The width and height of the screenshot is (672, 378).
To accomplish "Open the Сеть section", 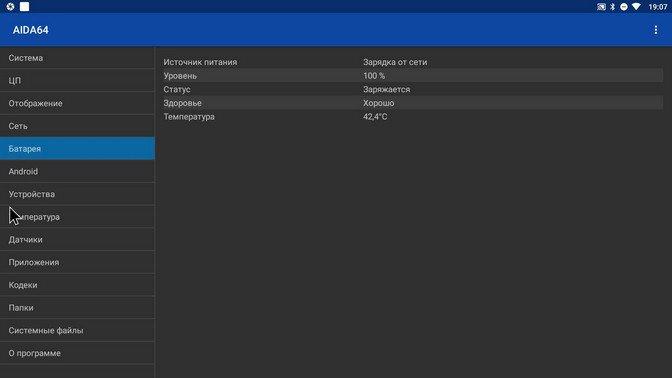I will point(77,126).
